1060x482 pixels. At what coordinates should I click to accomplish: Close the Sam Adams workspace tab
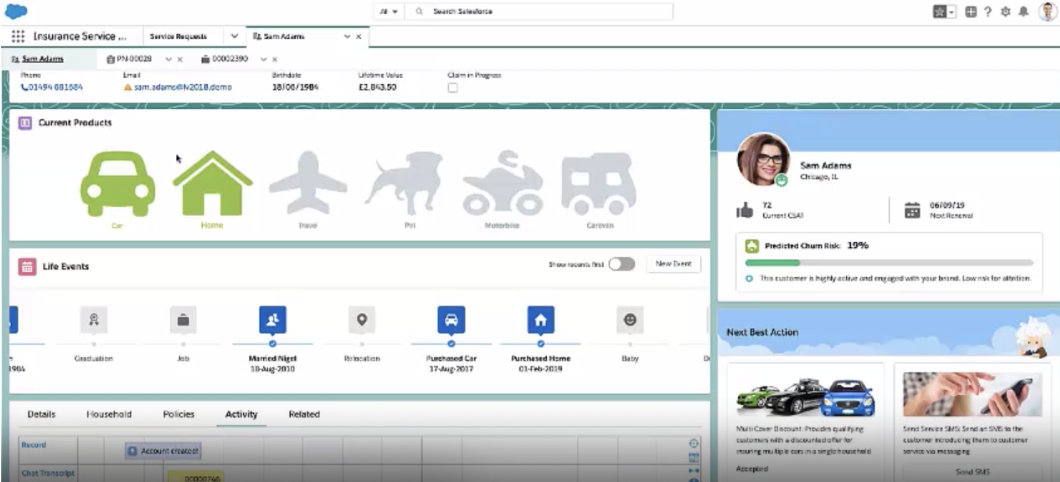(359, 37)
